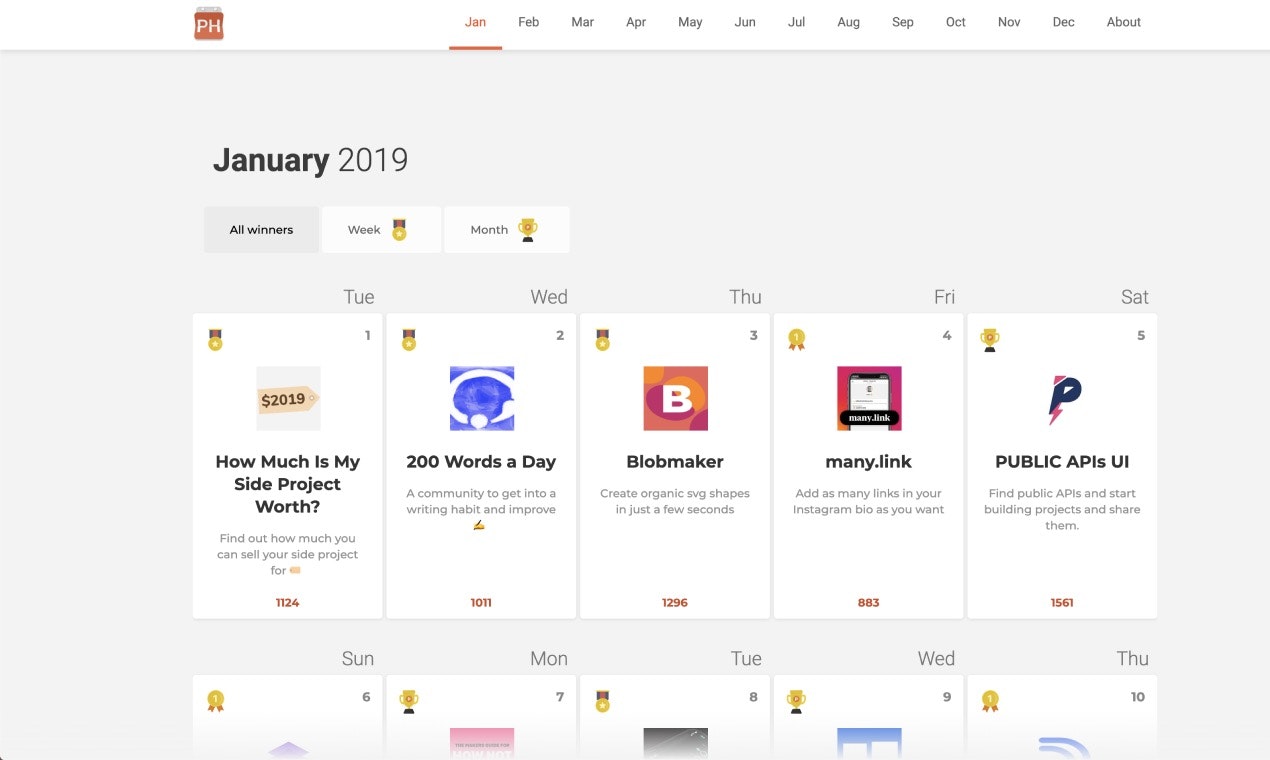Screen dimensions: 1270x760
Task: Click the PUBLIC APIs UI lightning bolt logo
Action: 1062,398
